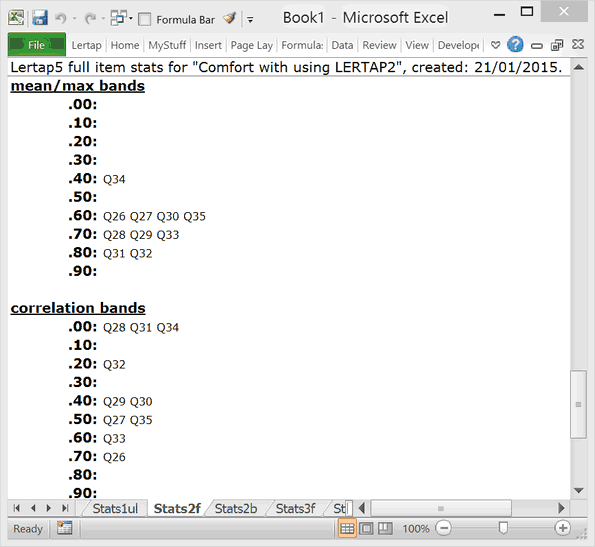This screenshot has height=547, width=595.
Task: Select the Page Layout ribbon tab
Action: [252, 45]
